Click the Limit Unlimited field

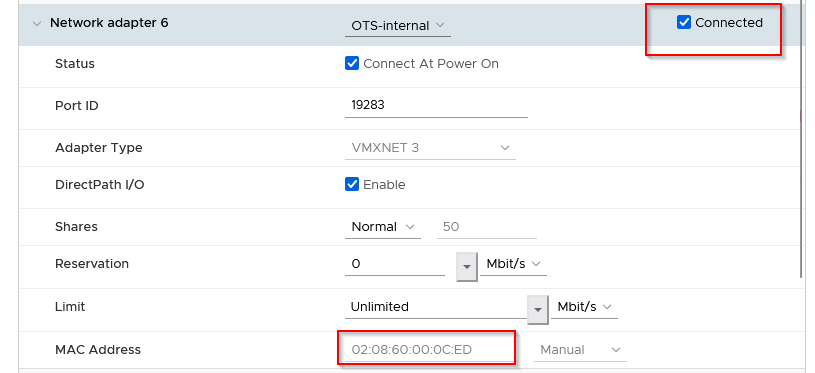[x=436, y=307]
